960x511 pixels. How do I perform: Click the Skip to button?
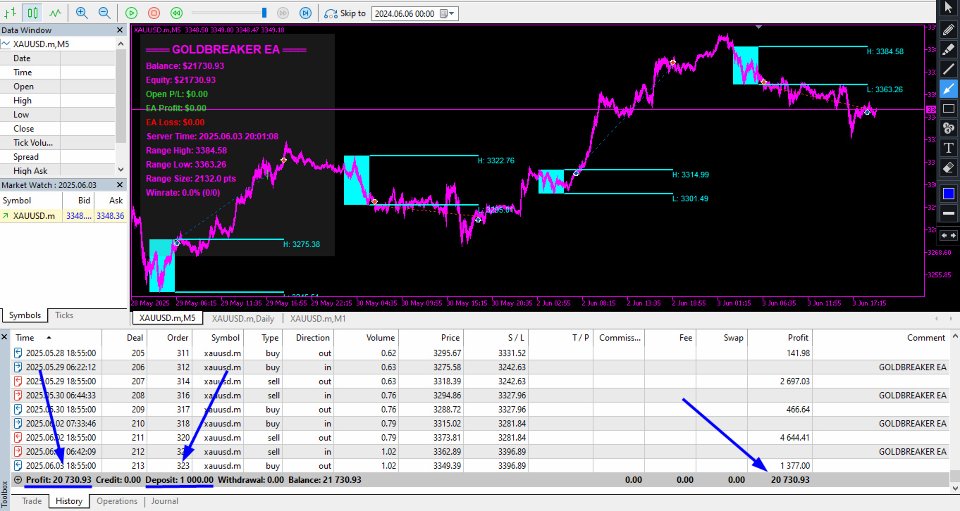pos(345,13)
